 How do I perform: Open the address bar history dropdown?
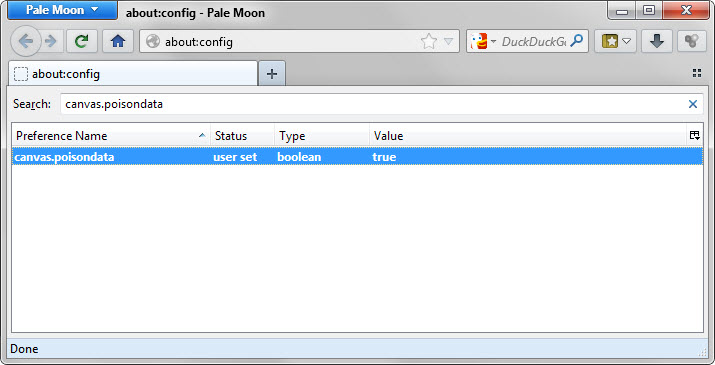point(449,42)
